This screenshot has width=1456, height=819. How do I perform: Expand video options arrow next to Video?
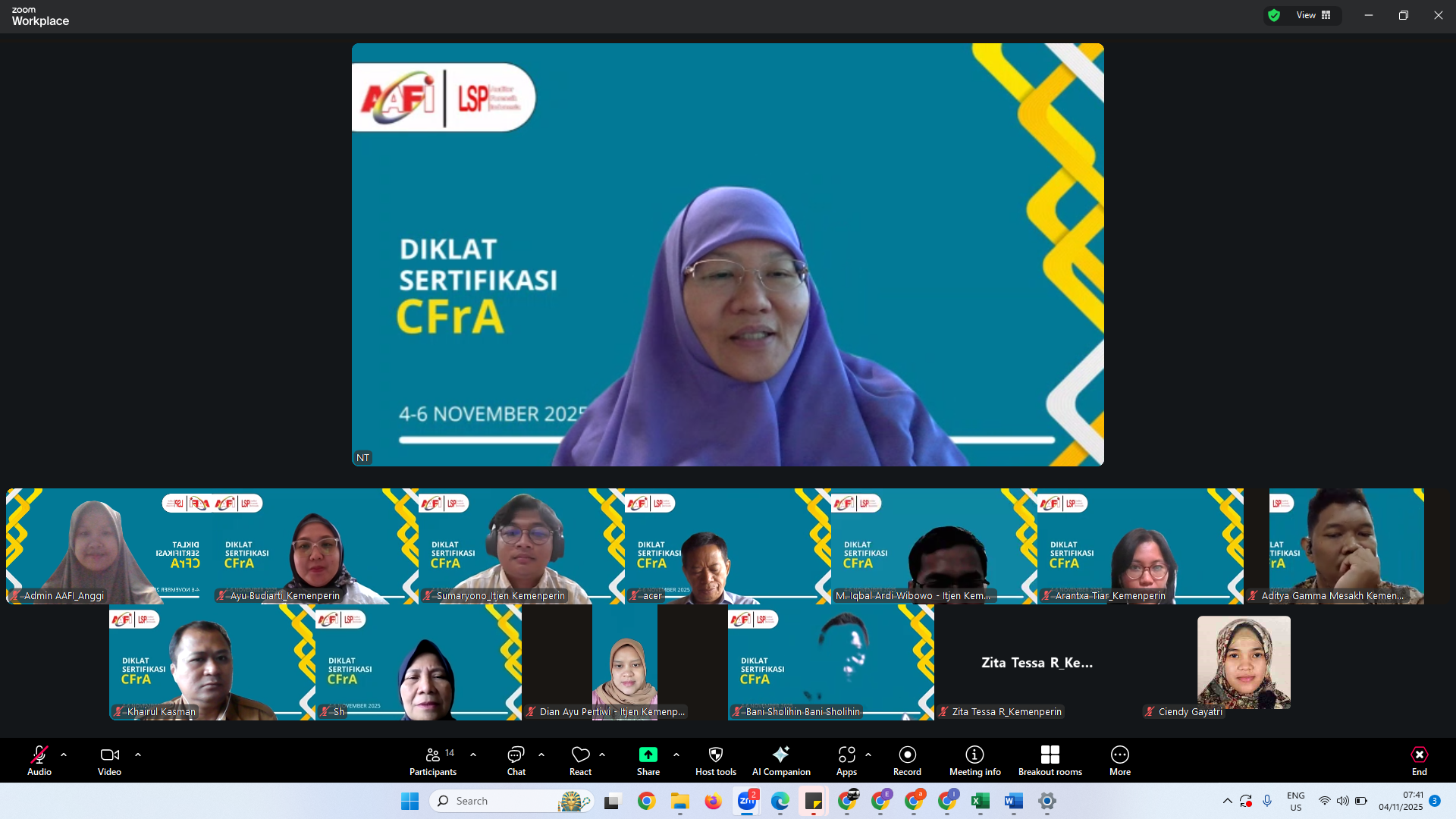(138, 755)
